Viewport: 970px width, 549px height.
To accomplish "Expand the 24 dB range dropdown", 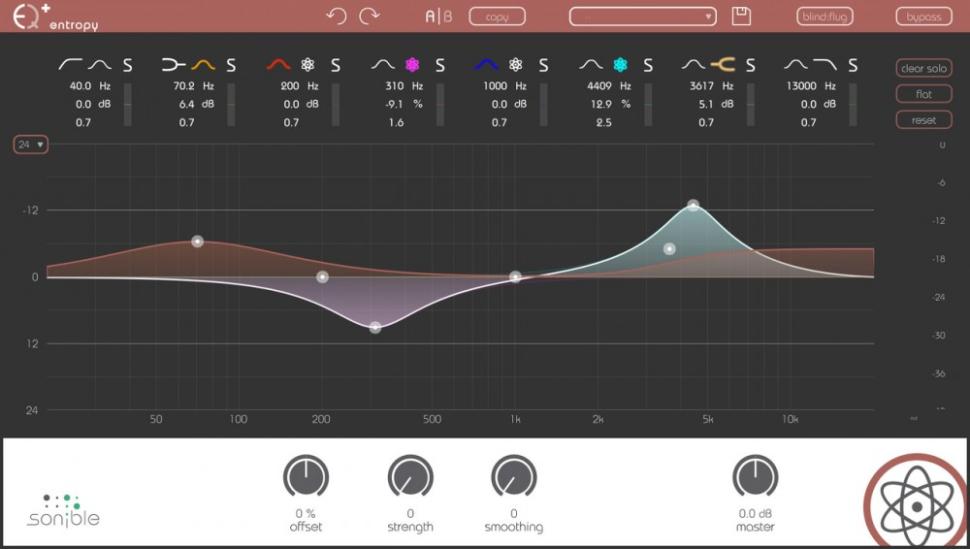I will point(31,145).
